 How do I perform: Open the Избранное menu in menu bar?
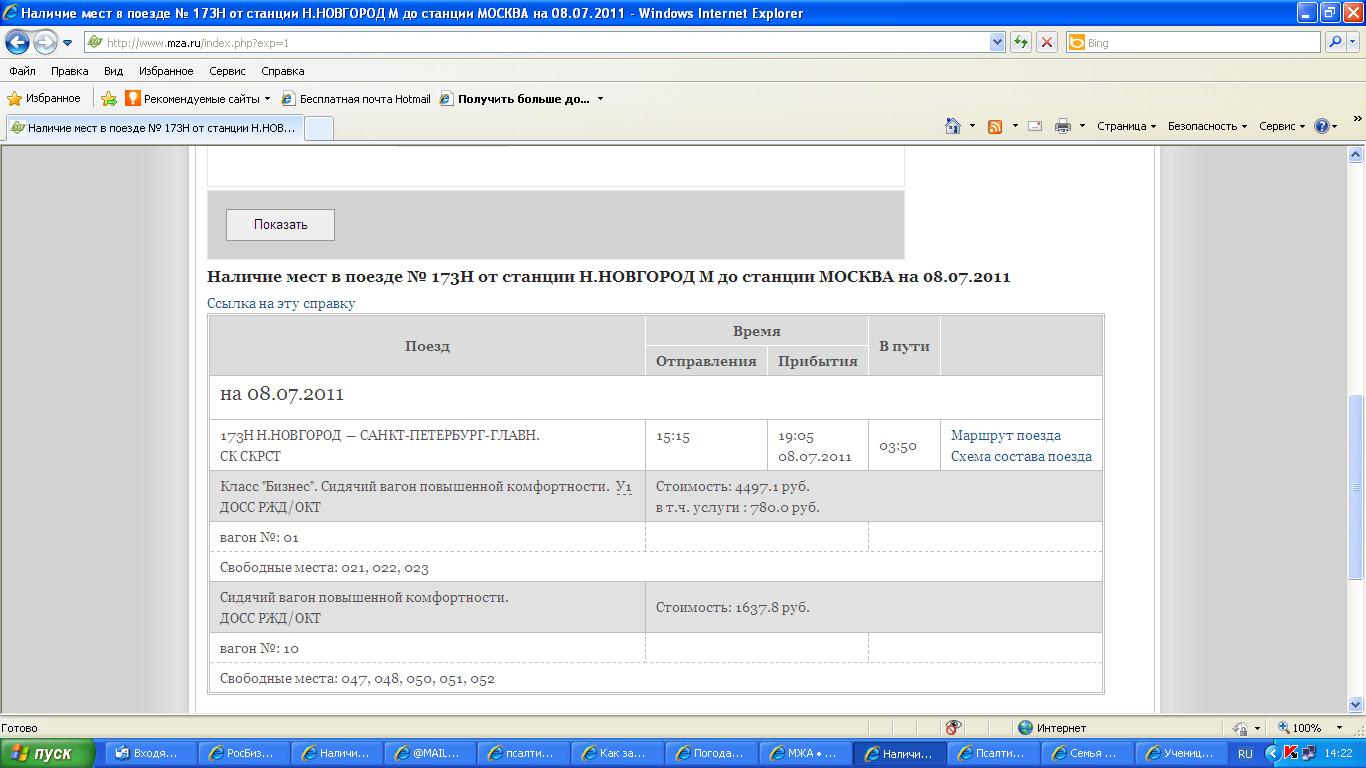(166, 71)
